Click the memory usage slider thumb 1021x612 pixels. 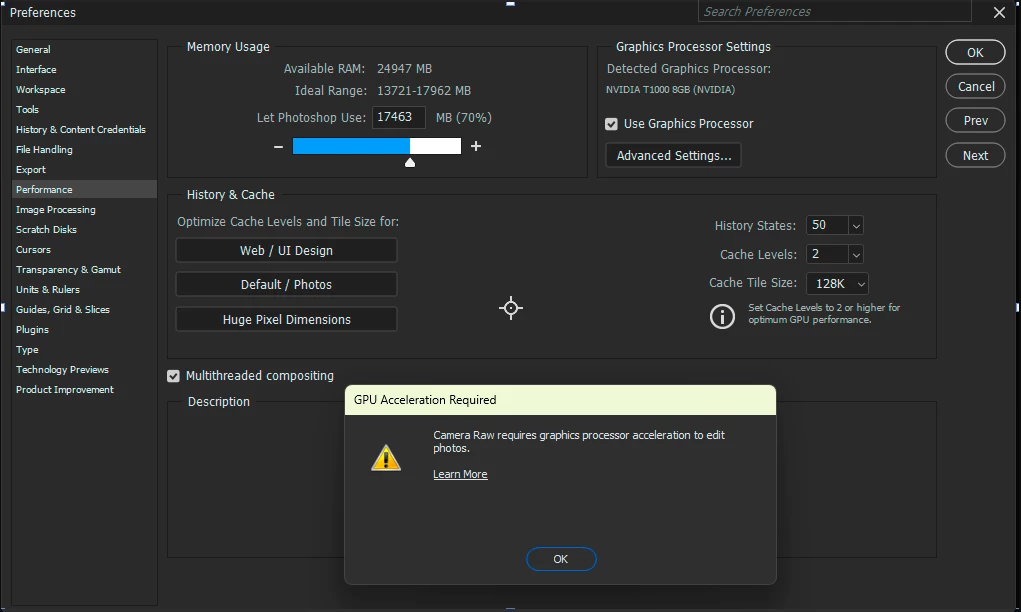click(x=410, y=162)
